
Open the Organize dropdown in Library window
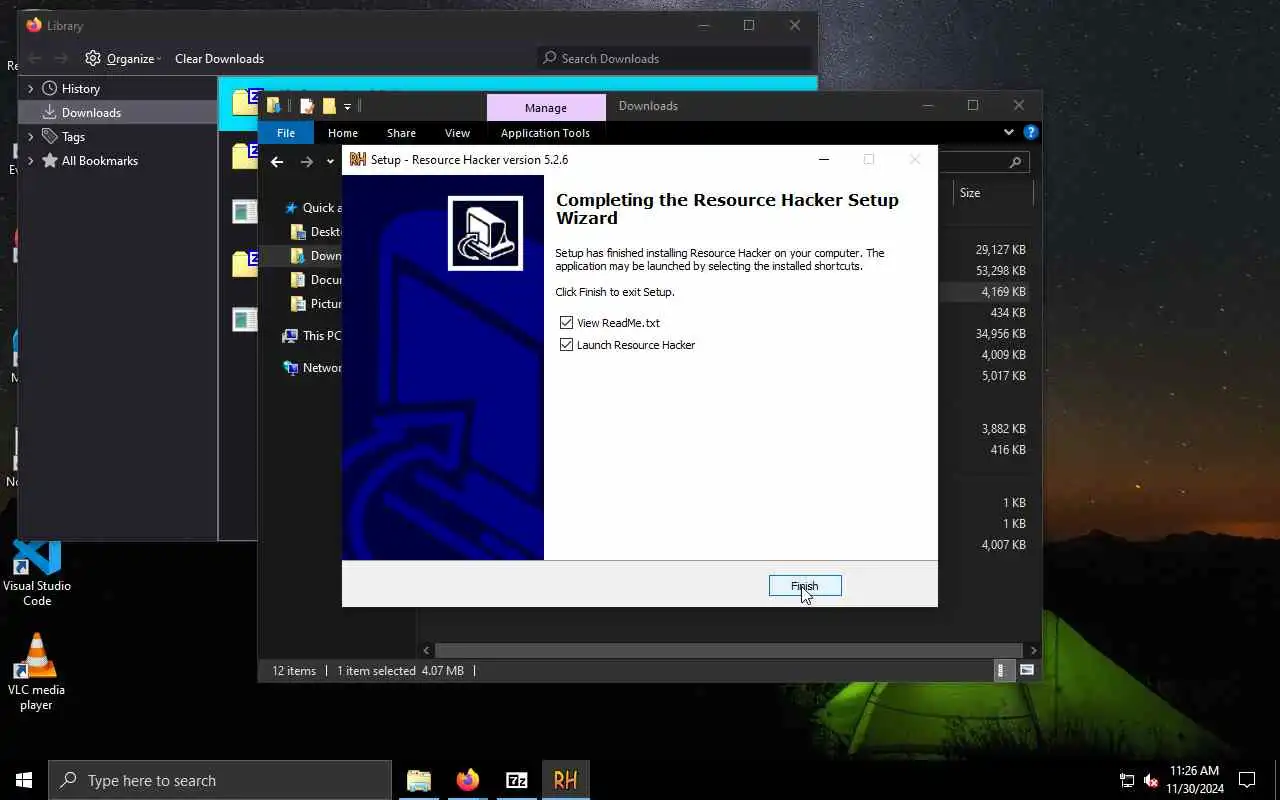click(x=123, y=58)
